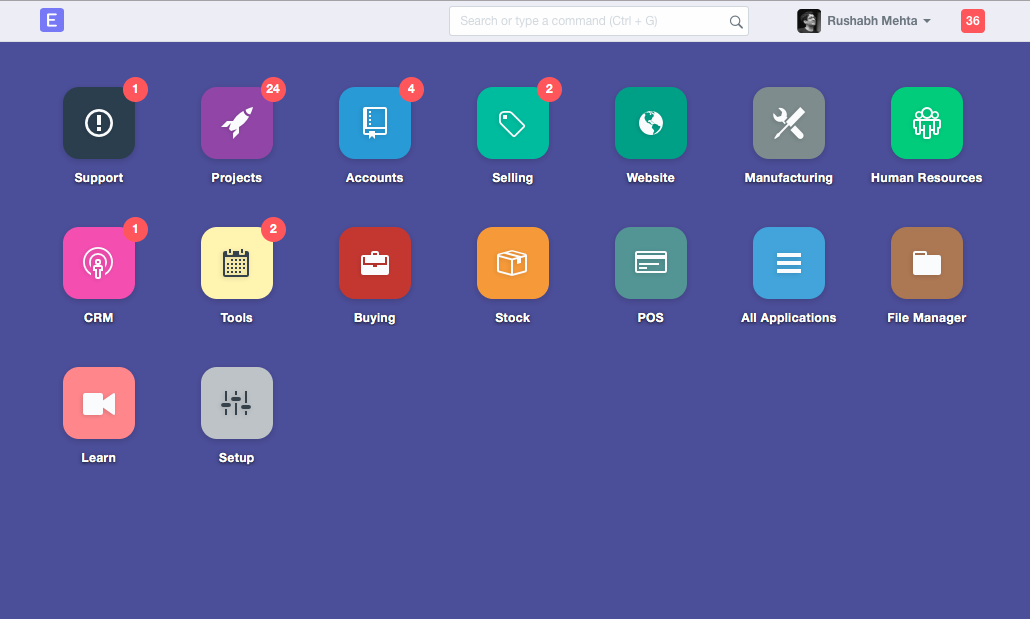Open the Selling tag icon
Screen dimensions: 1030x619
click(x=513, y=123)
